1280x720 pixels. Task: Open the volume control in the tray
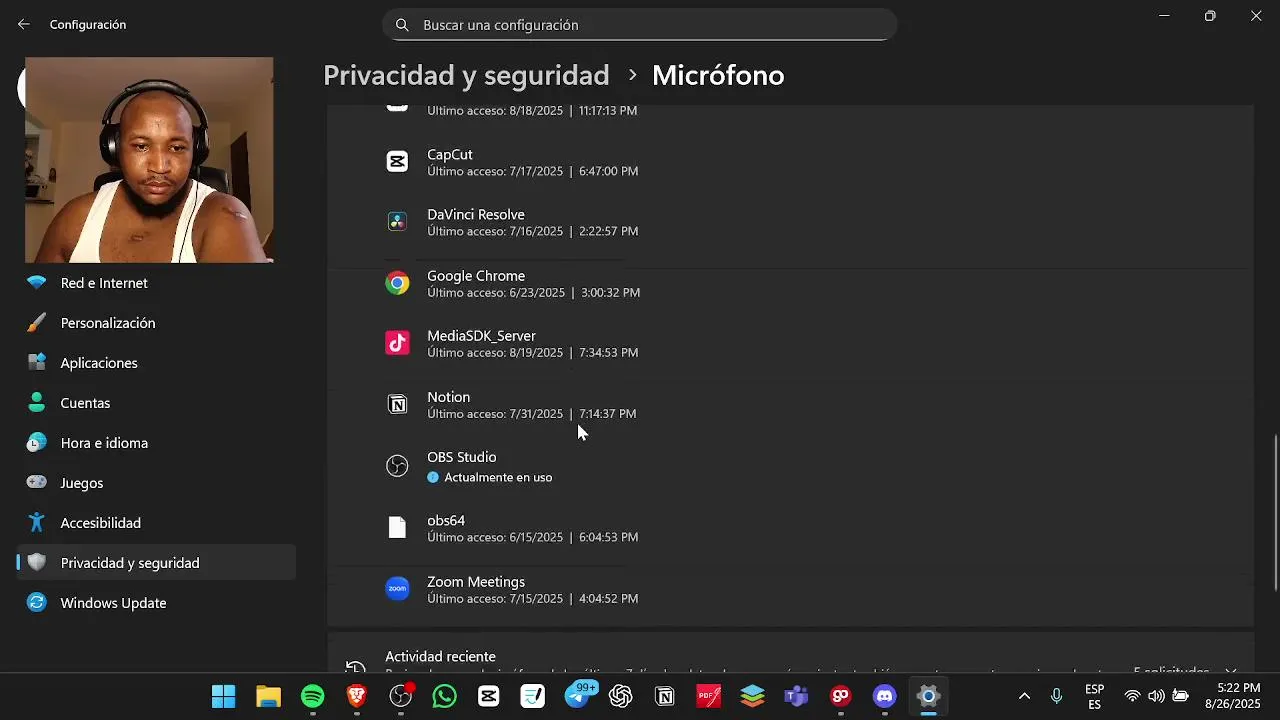tap(1156, 696)
